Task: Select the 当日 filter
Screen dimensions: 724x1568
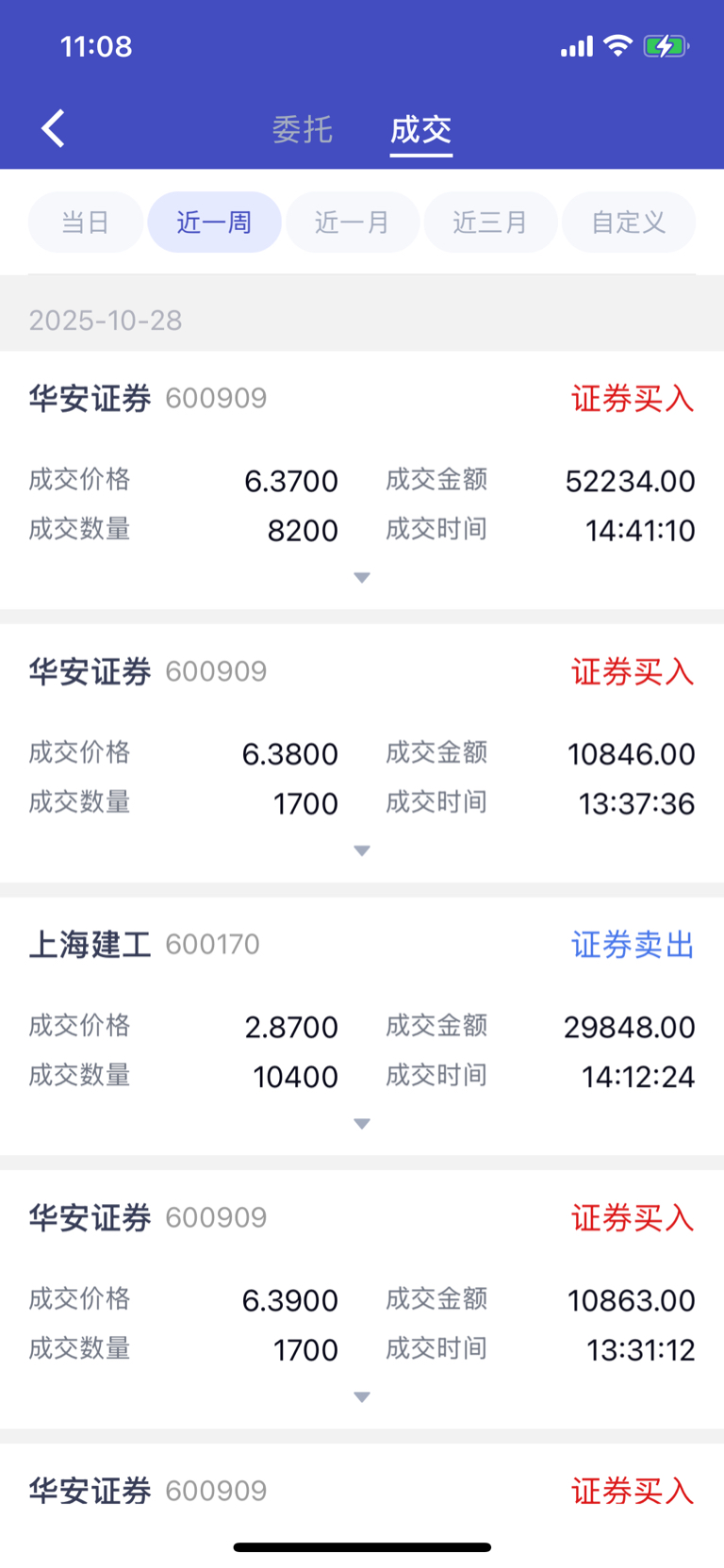Action: click(x=86, y=223)
